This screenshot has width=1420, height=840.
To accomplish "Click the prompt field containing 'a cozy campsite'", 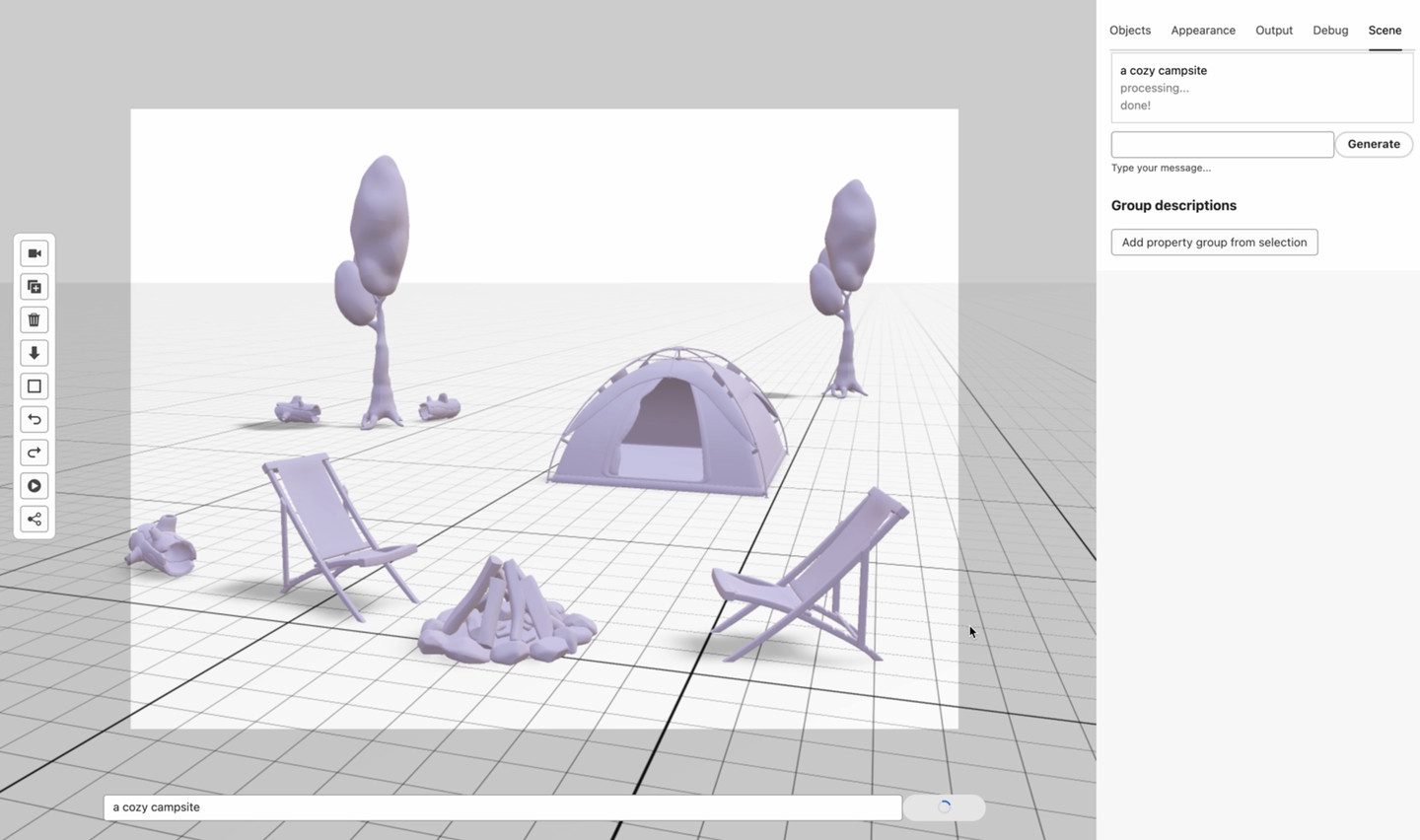I will [x=502, y=807].
